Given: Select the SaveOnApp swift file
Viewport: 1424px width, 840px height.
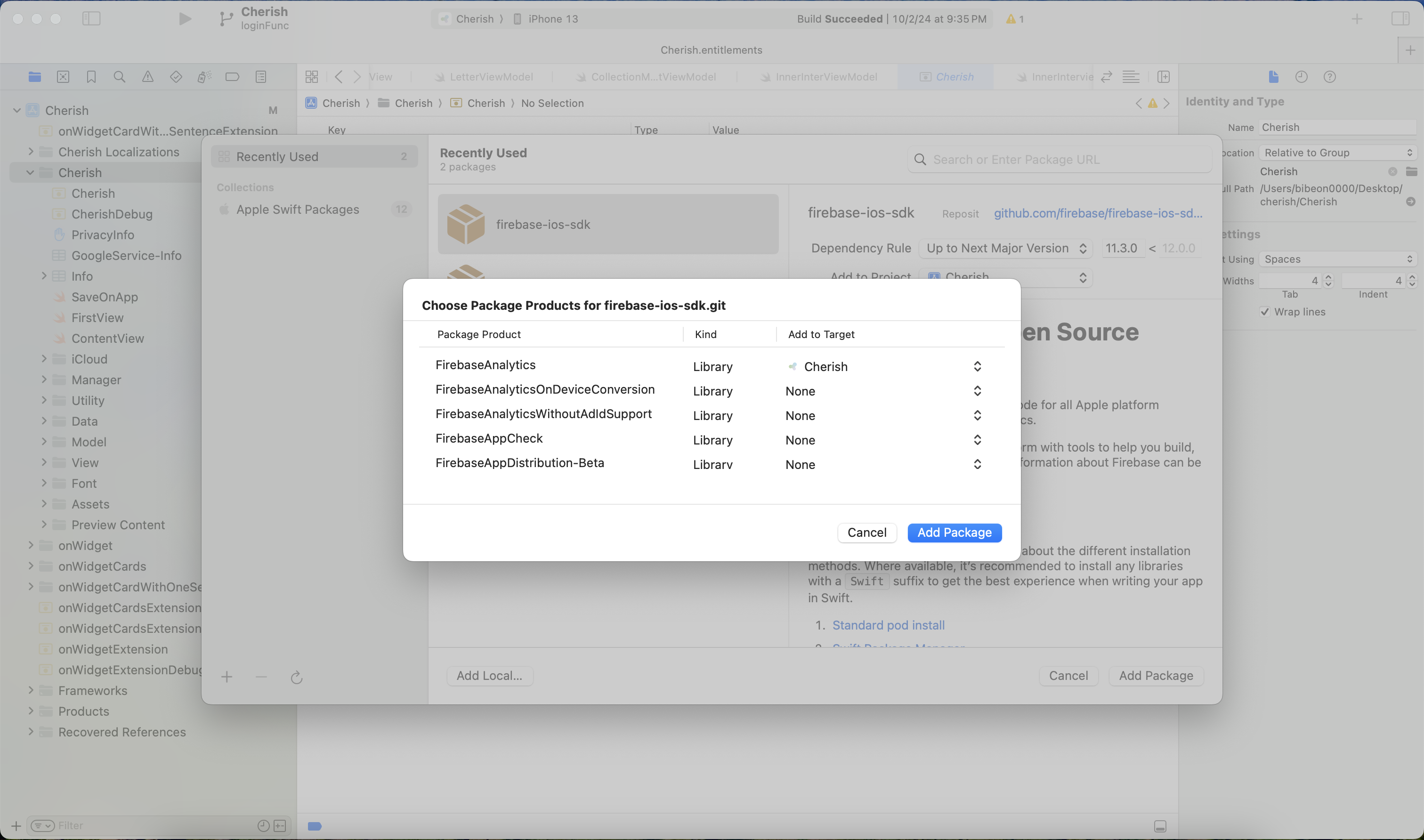Looking at the screenshot, I should pos(104,297).
